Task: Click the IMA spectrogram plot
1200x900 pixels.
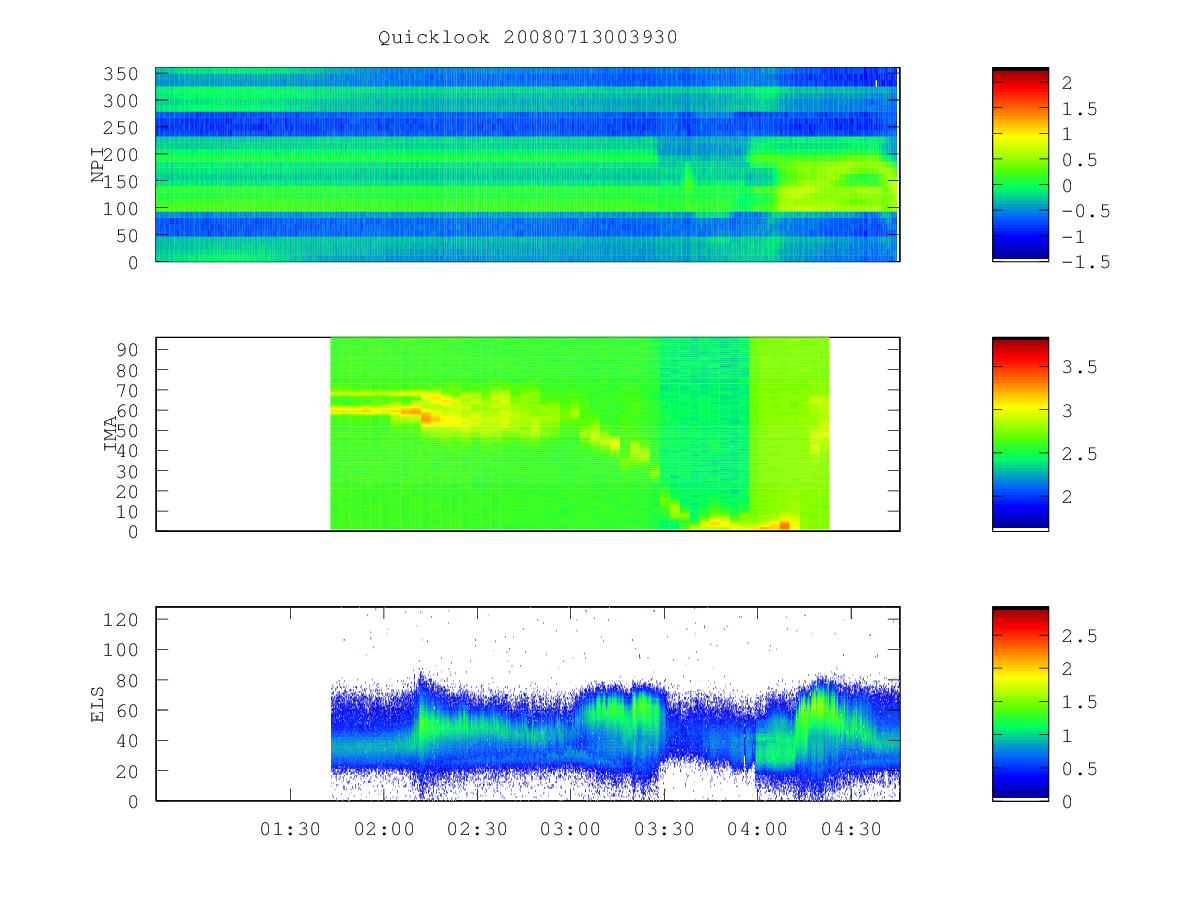Action: click(x=528, y=434)
